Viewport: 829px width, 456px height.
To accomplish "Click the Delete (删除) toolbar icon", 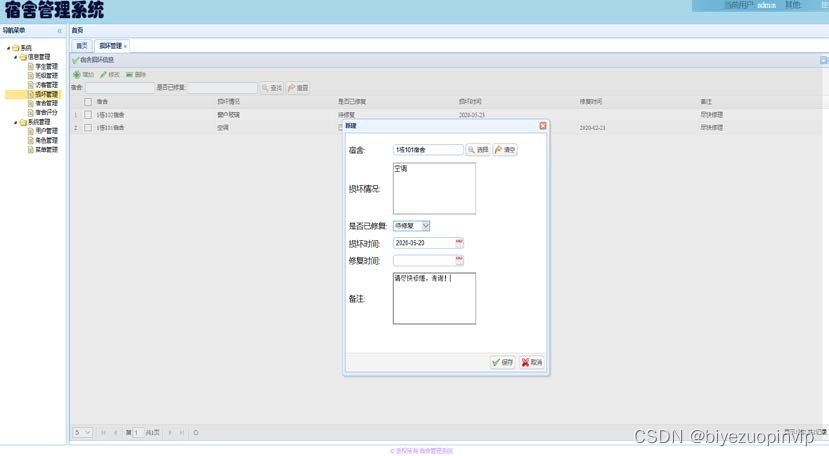I will (130, 75).
